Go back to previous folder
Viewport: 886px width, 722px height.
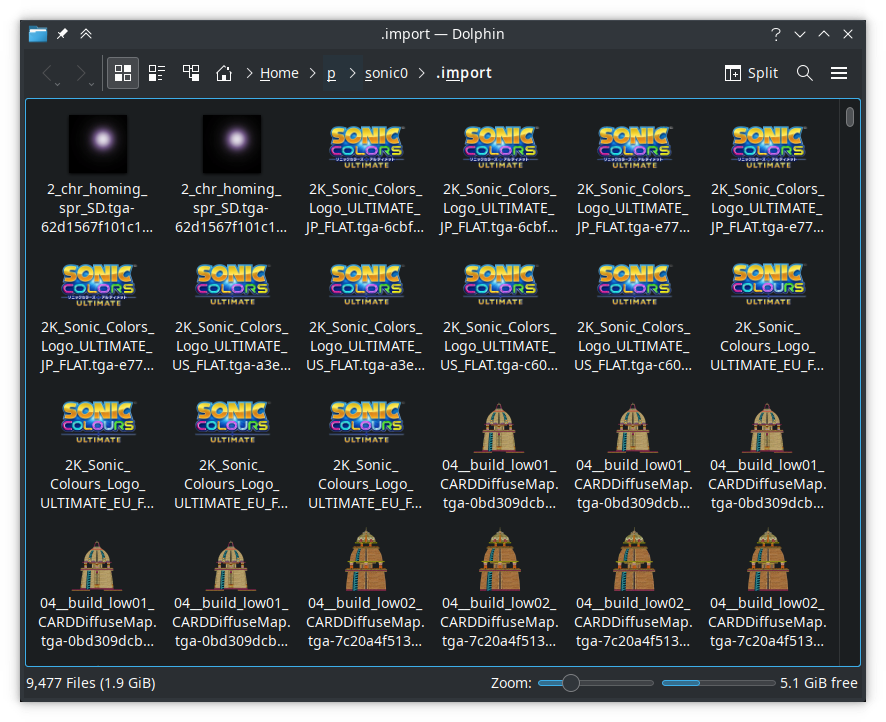point(50,73)
